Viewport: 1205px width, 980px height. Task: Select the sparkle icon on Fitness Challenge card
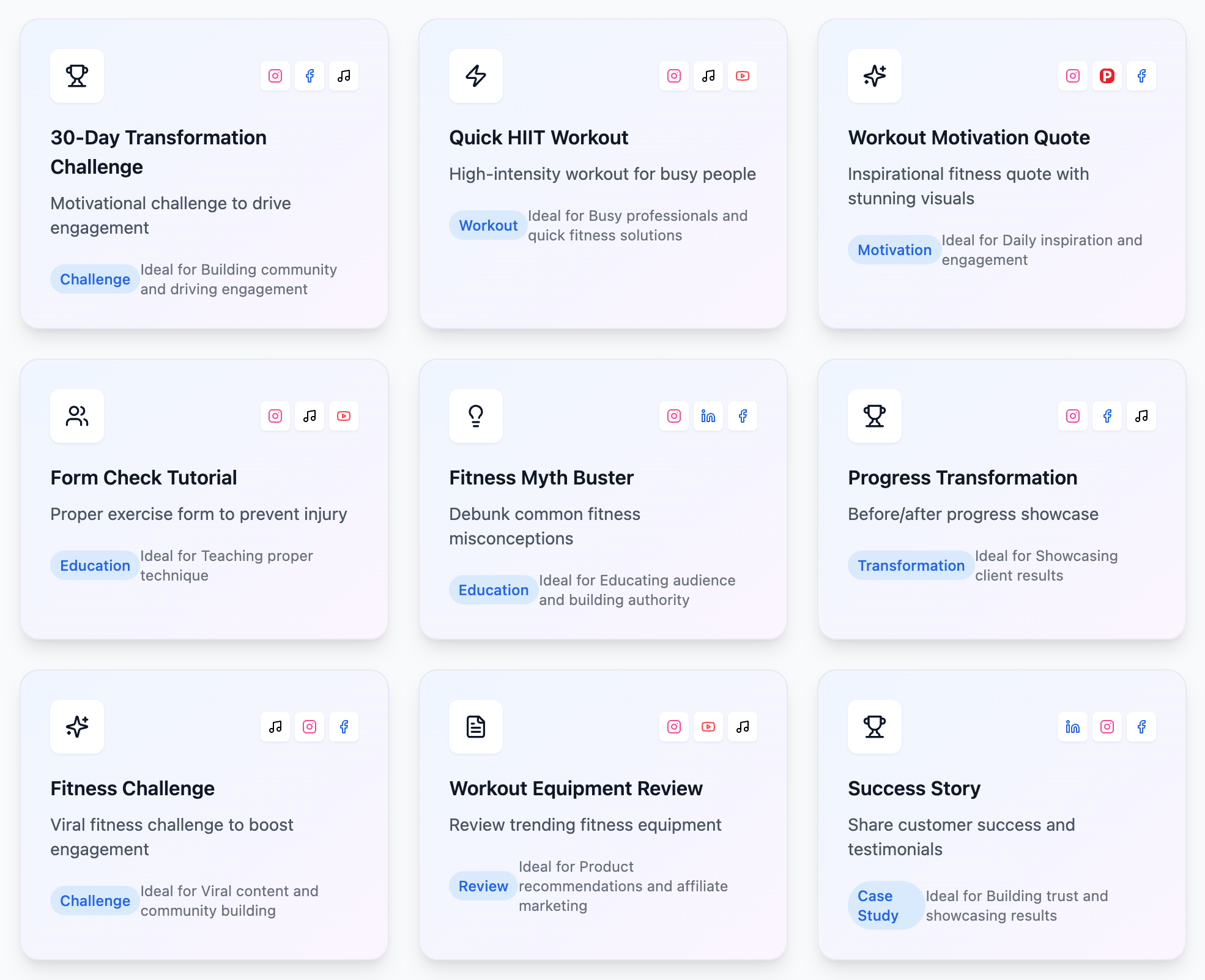[76, 727]
